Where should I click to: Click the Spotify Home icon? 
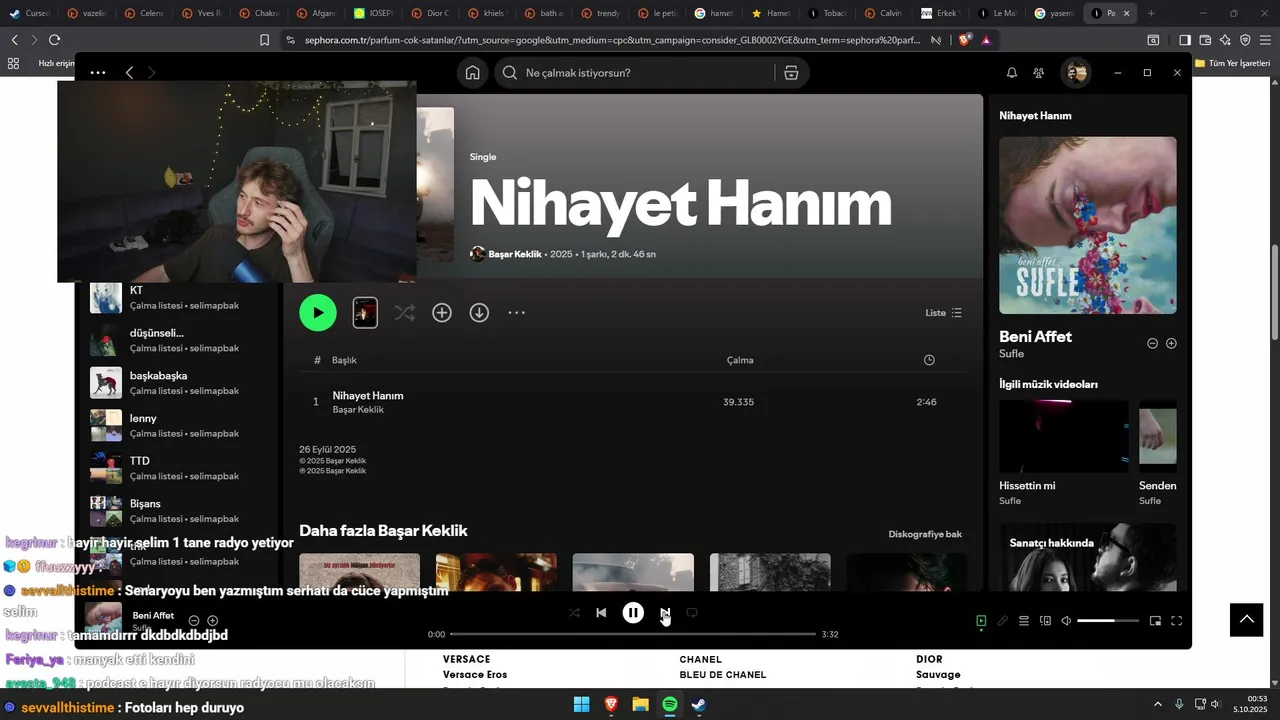pos(472,73)
